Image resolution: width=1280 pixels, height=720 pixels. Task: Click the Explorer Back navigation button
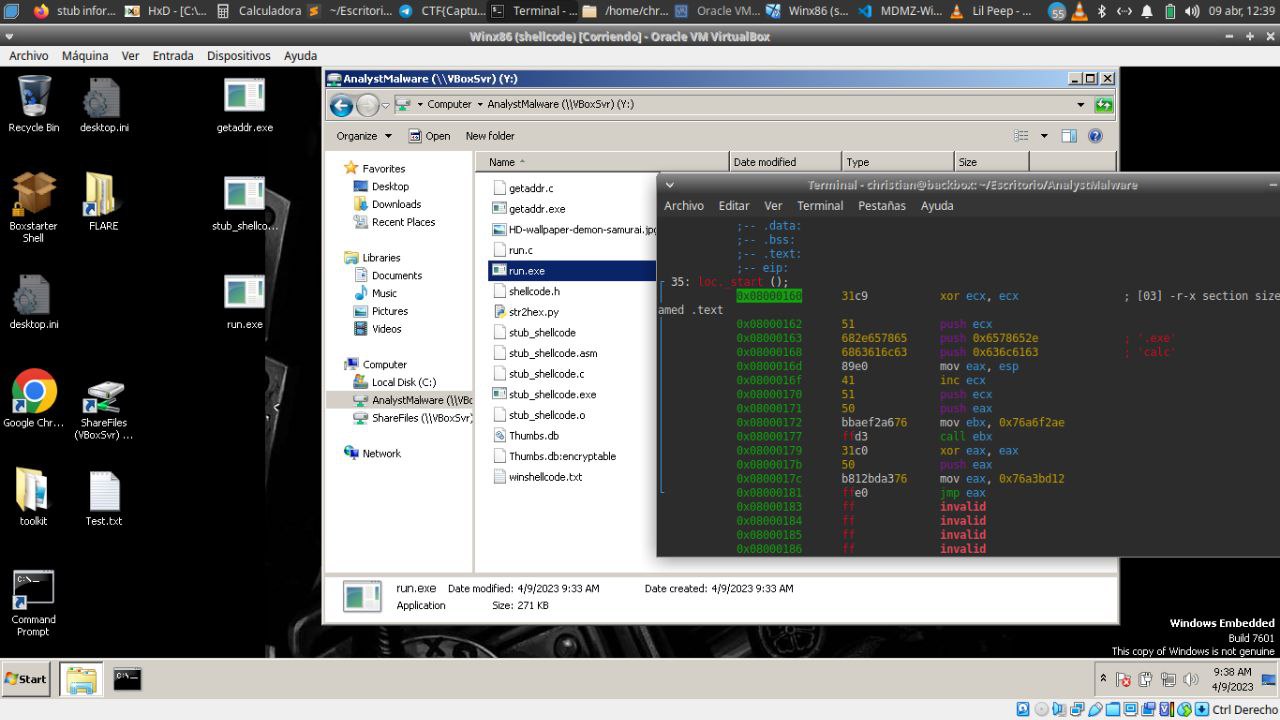(341, 105)
